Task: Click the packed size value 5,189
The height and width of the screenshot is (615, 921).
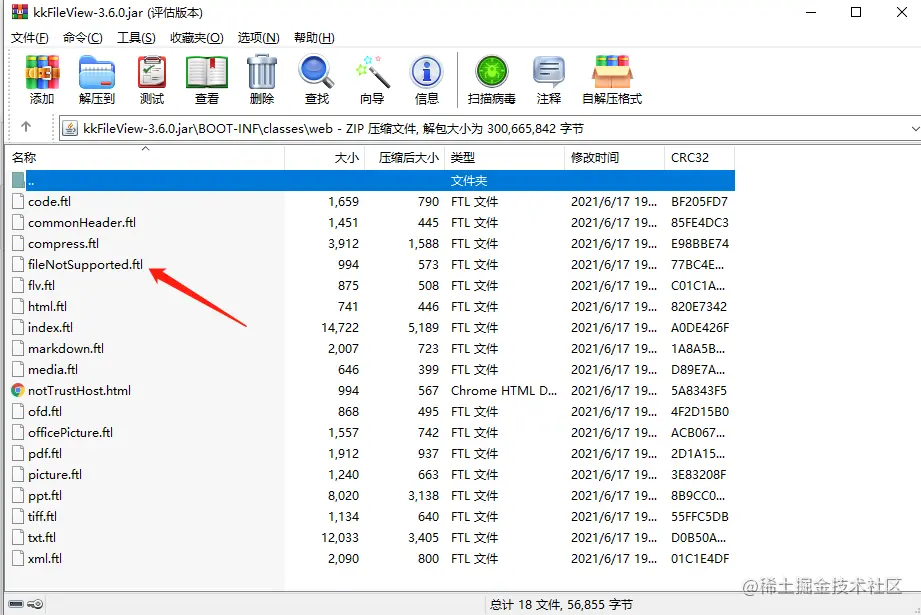Action: (x=423, y=328)
